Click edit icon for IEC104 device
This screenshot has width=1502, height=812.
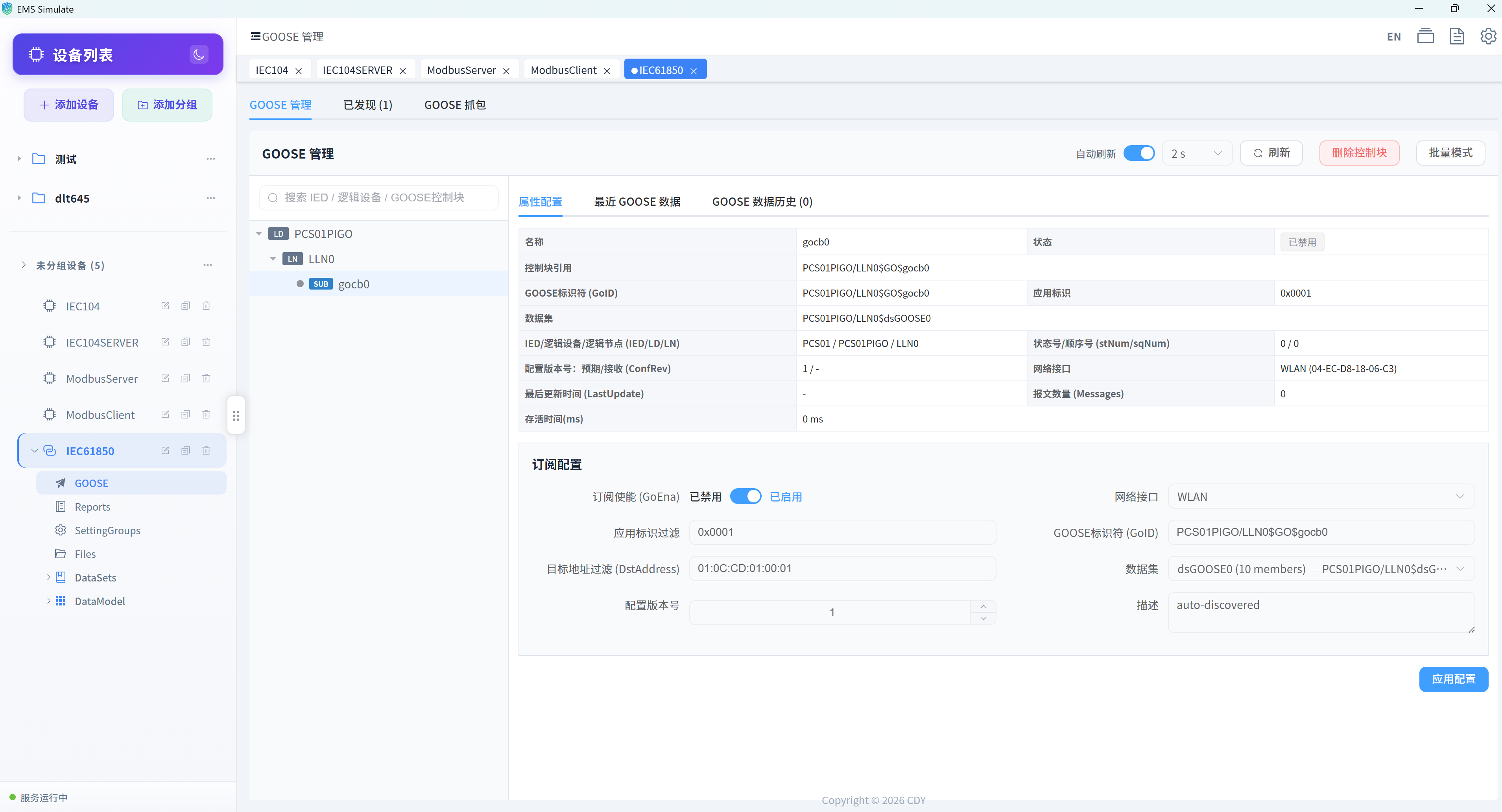pos(165,306)
